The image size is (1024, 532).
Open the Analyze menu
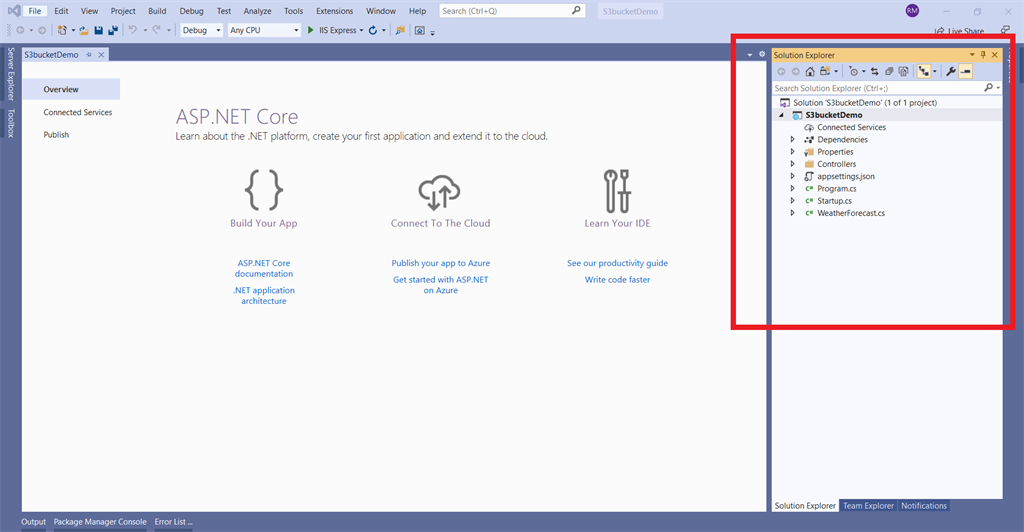pos(257,10)
